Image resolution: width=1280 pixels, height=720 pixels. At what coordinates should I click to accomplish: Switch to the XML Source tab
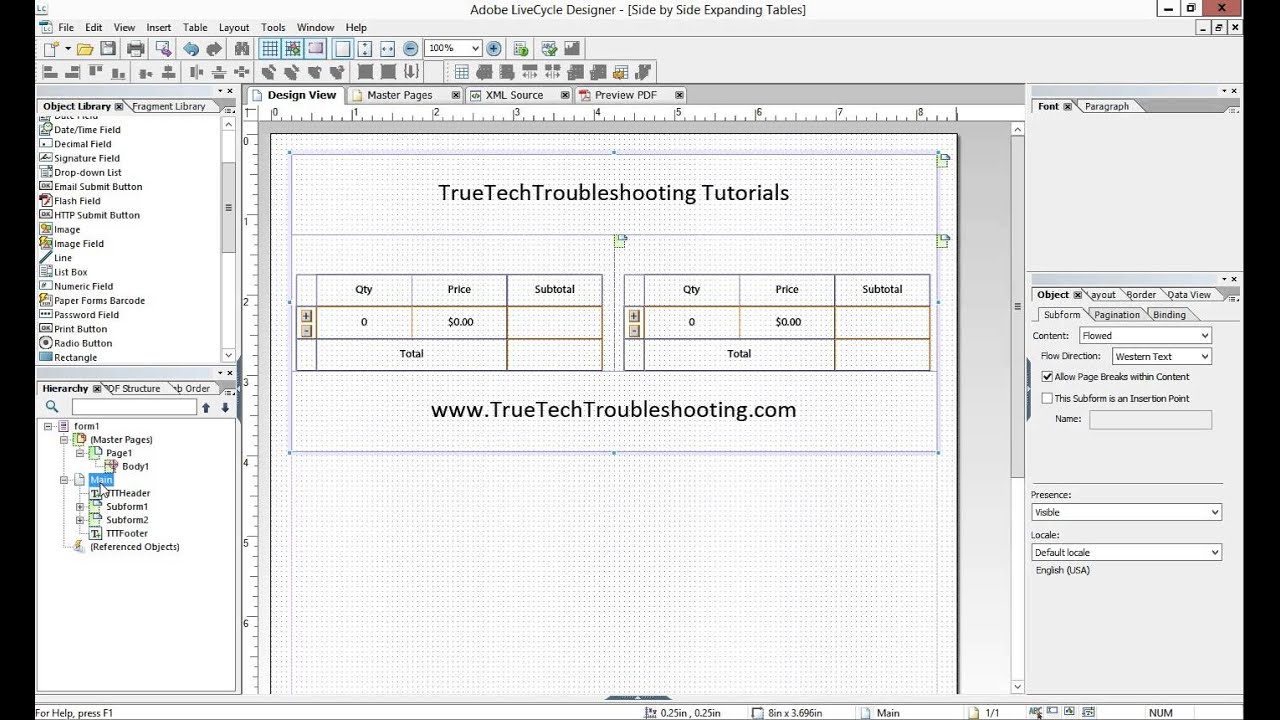click(514, 95)
